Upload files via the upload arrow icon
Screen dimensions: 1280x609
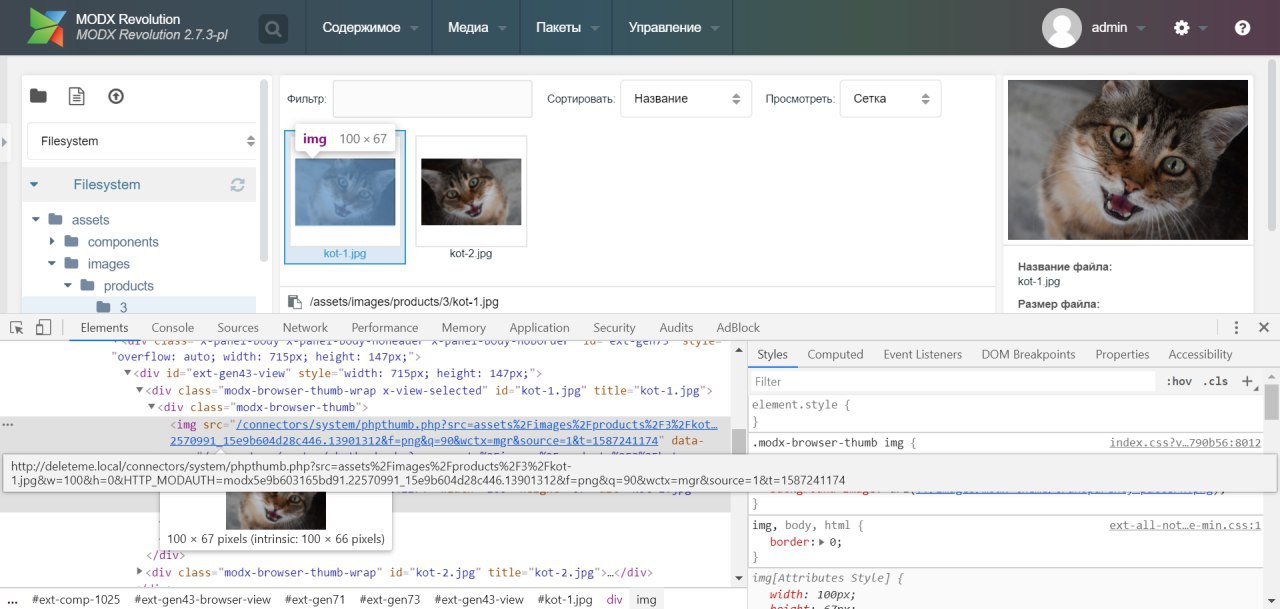(x=116, y=96)
